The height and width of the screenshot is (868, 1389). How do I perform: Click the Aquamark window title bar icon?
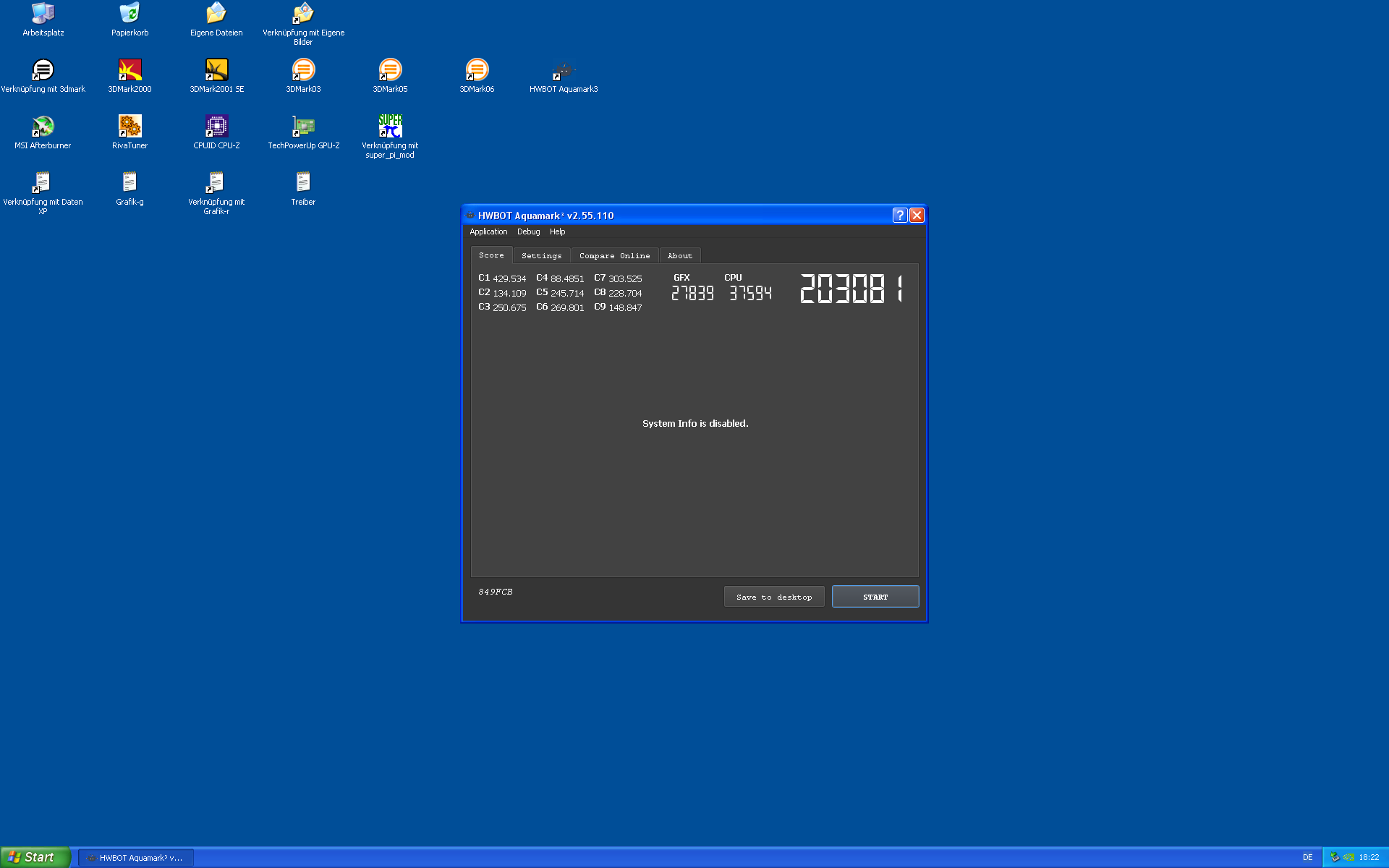470,216
